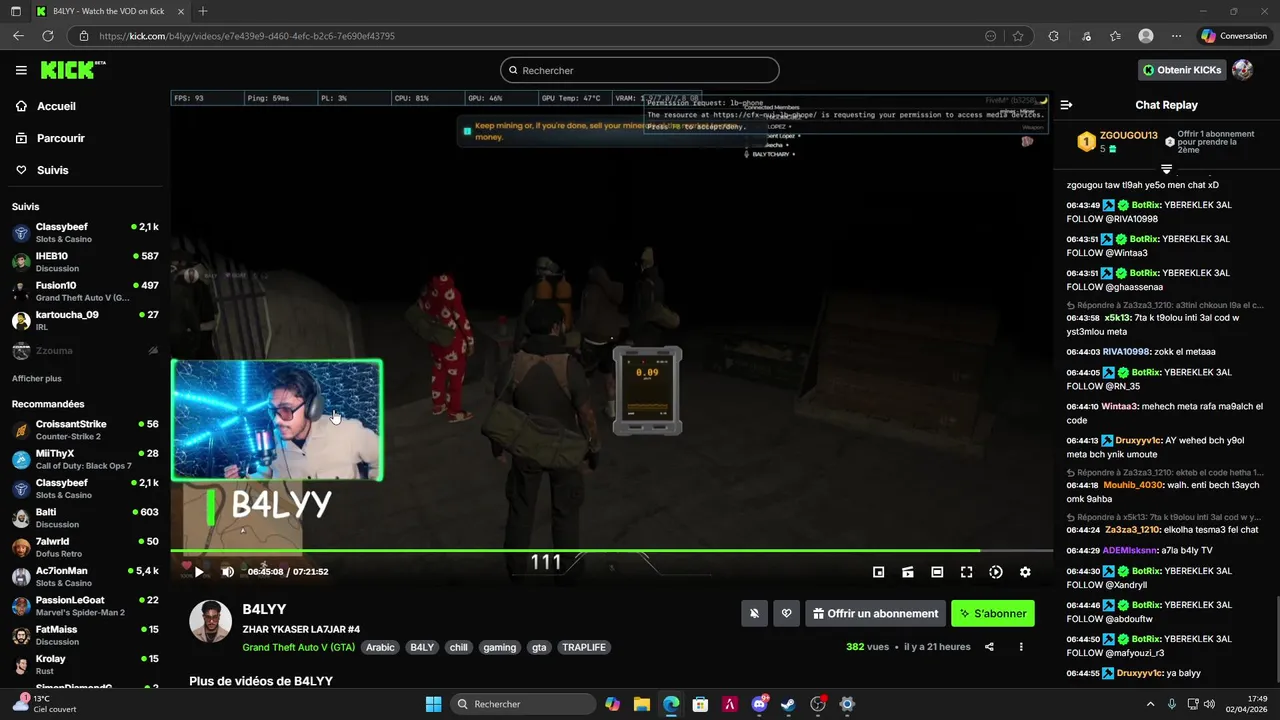Go back in the browser

click(18, 36)
